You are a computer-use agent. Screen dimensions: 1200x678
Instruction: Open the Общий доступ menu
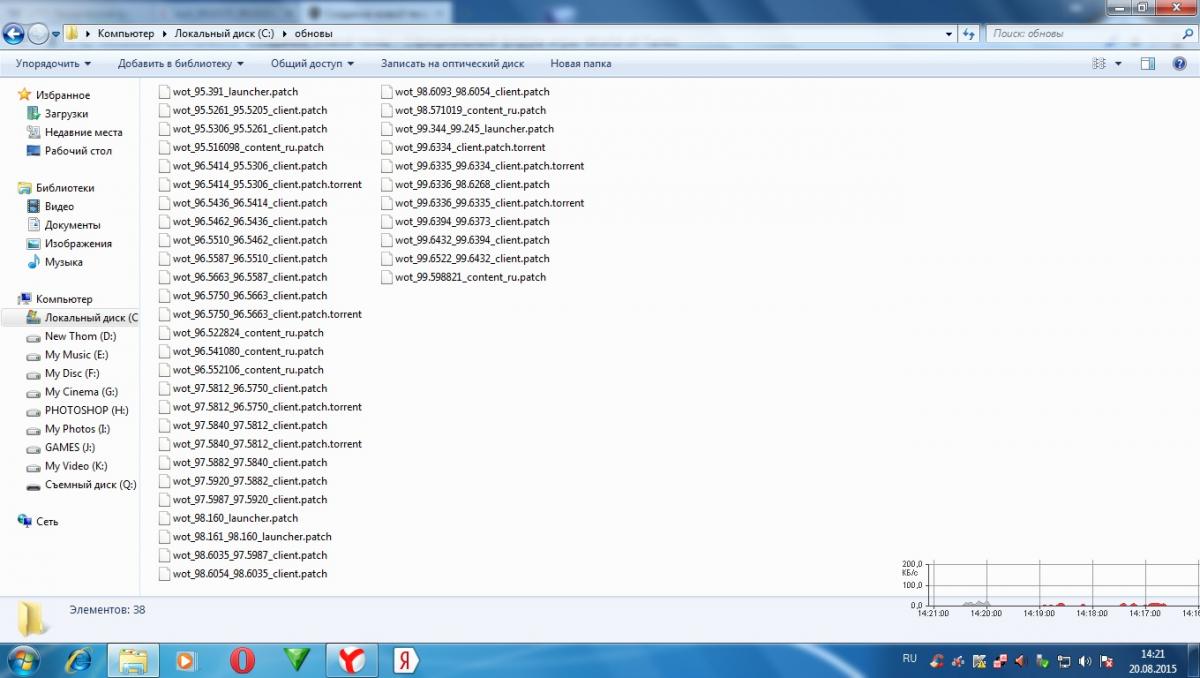[x=313, y=63]
